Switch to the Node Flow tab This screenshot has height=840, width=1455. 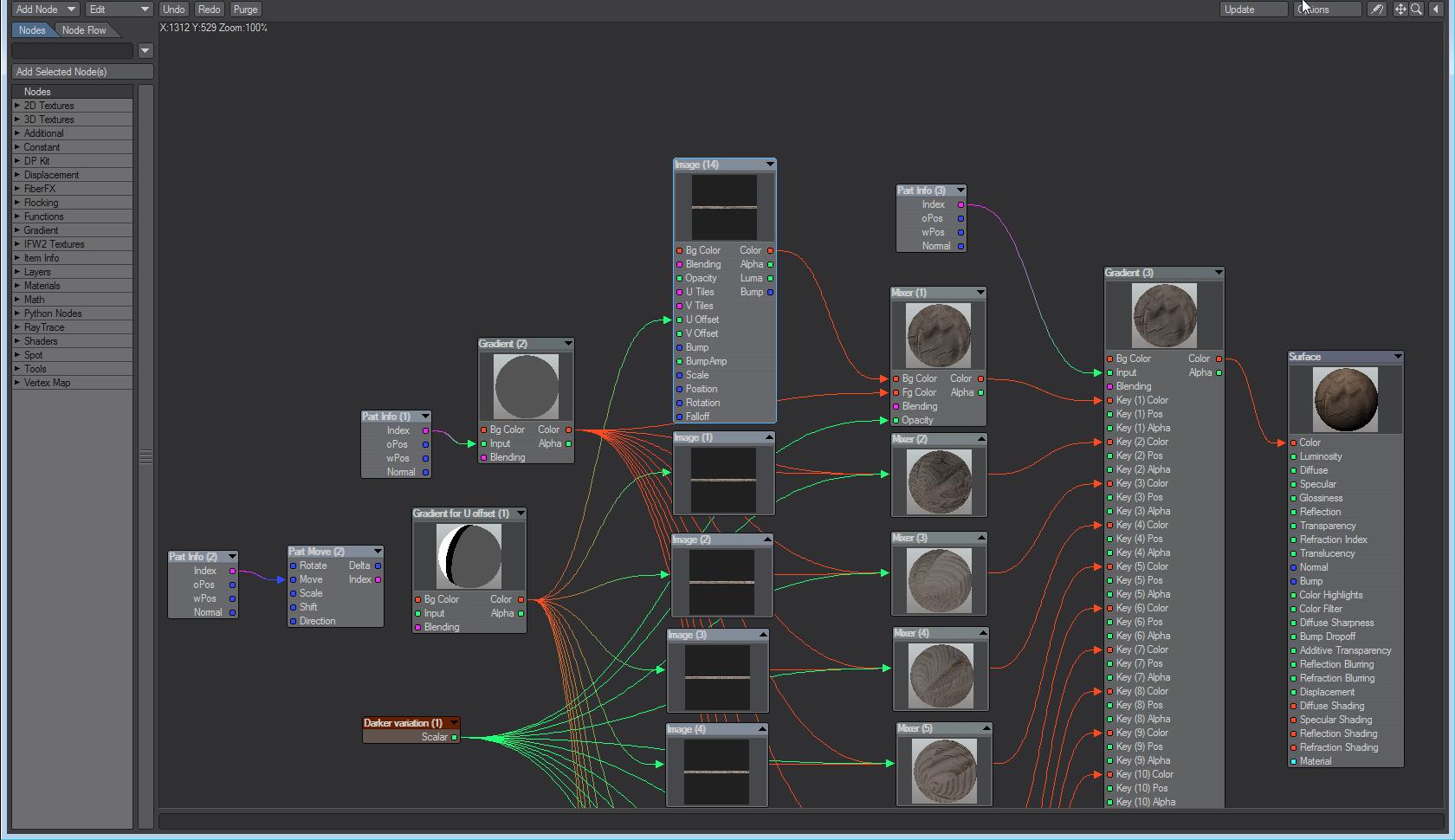84,30
